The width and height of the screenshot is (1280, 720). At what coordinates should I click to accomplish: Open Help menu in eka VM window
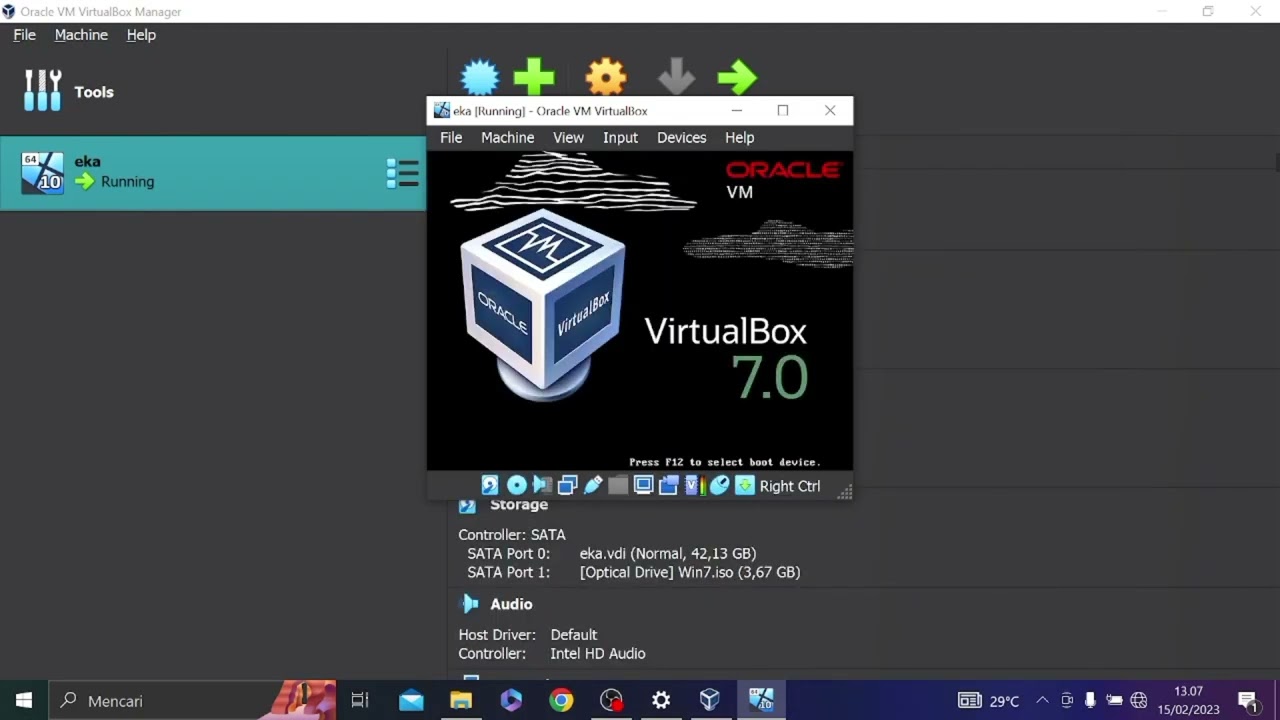click(x=740, y=138)
